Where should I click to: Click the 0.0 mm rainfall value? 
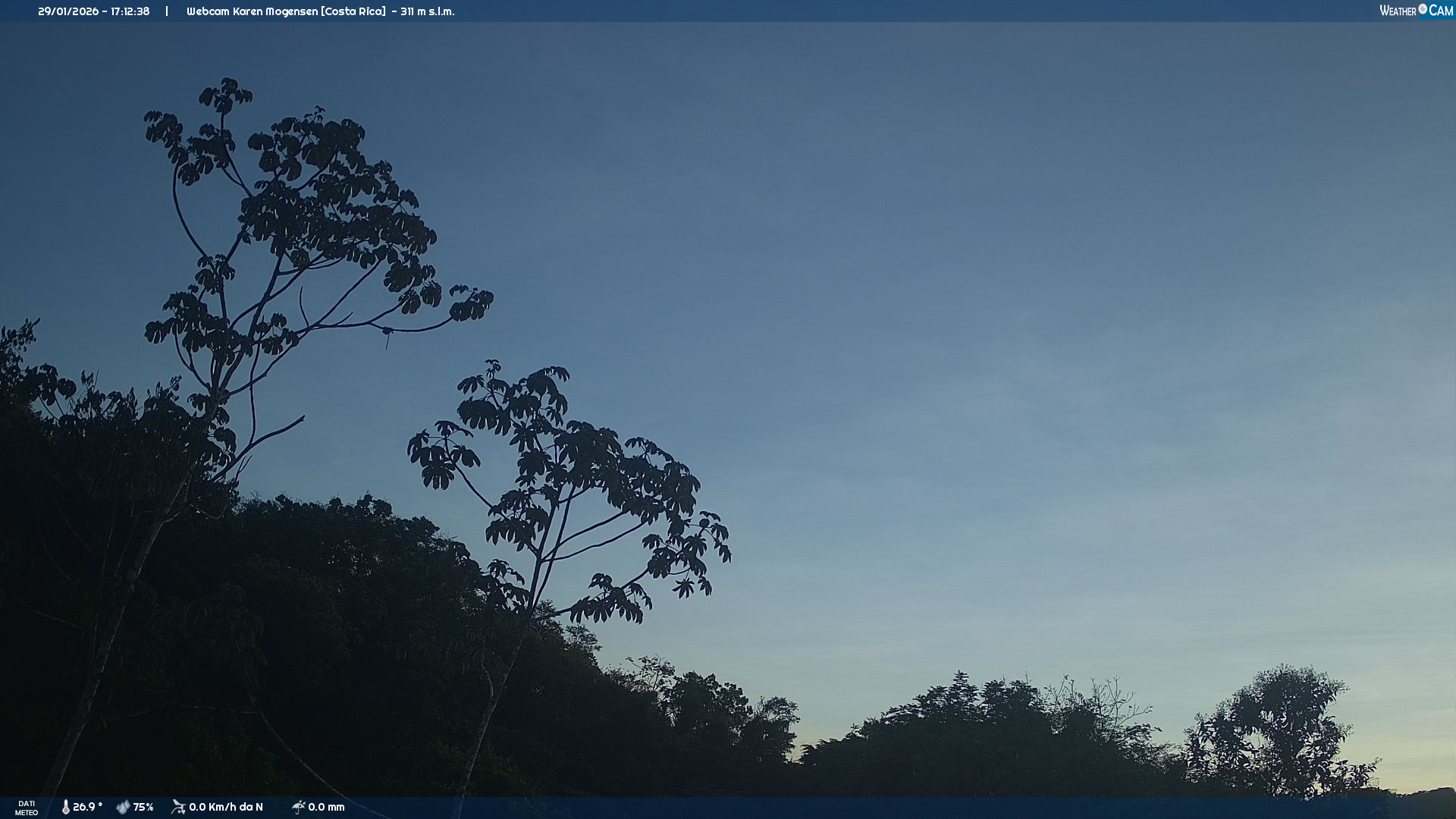326,807
